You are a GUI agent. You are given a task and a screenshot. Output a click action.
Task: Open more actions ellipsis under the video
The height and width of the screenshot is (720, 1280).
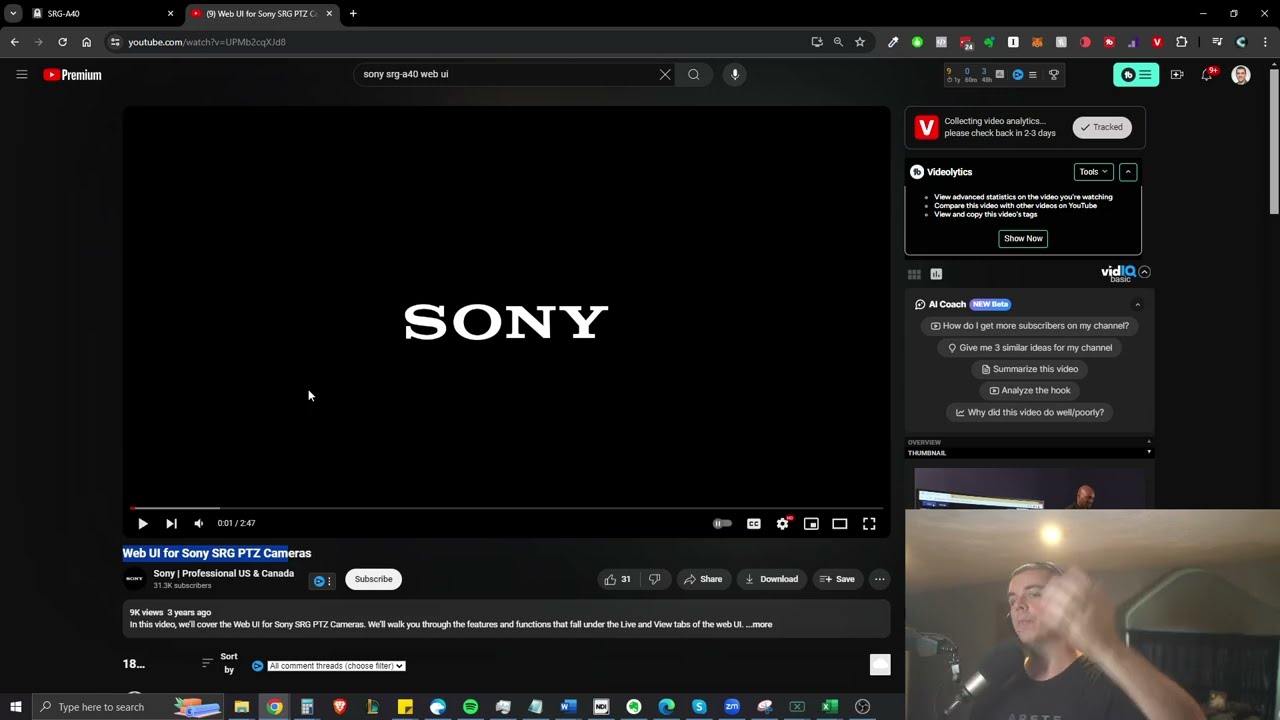coord(879,579)
